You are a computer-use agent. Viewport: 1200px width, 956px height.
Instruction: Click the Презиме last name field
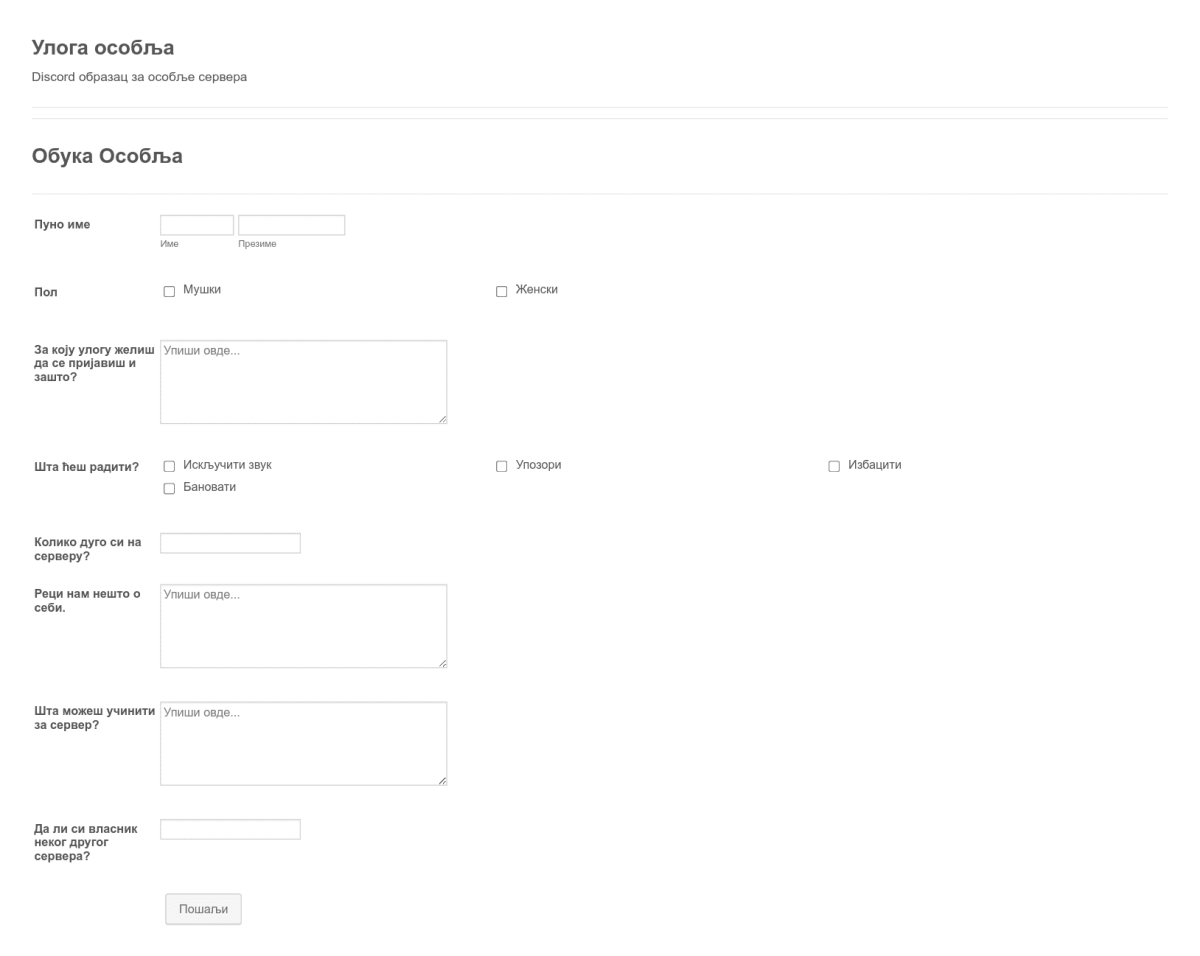pos(290,224)
